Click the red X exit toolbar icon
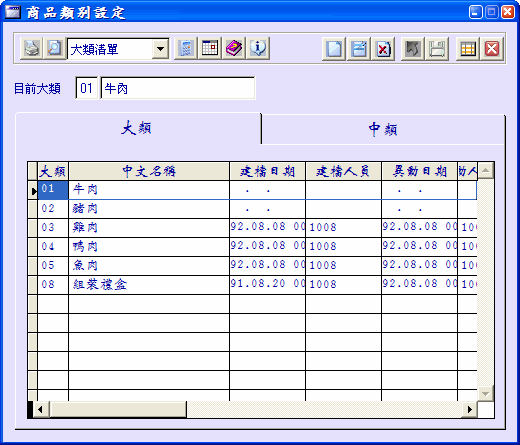 pyautogui.click(x=492, y=49)
